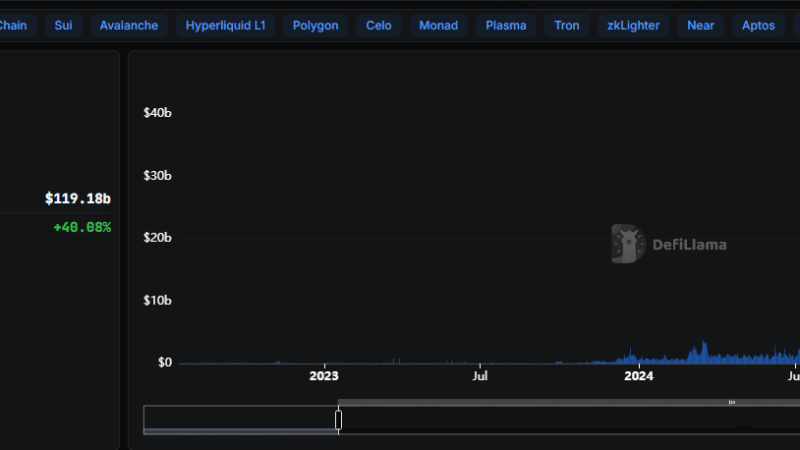The width and height of the screenshot is (800, 450).
Task: Click the 2023 x-axis label
Action: pos(324,376)
